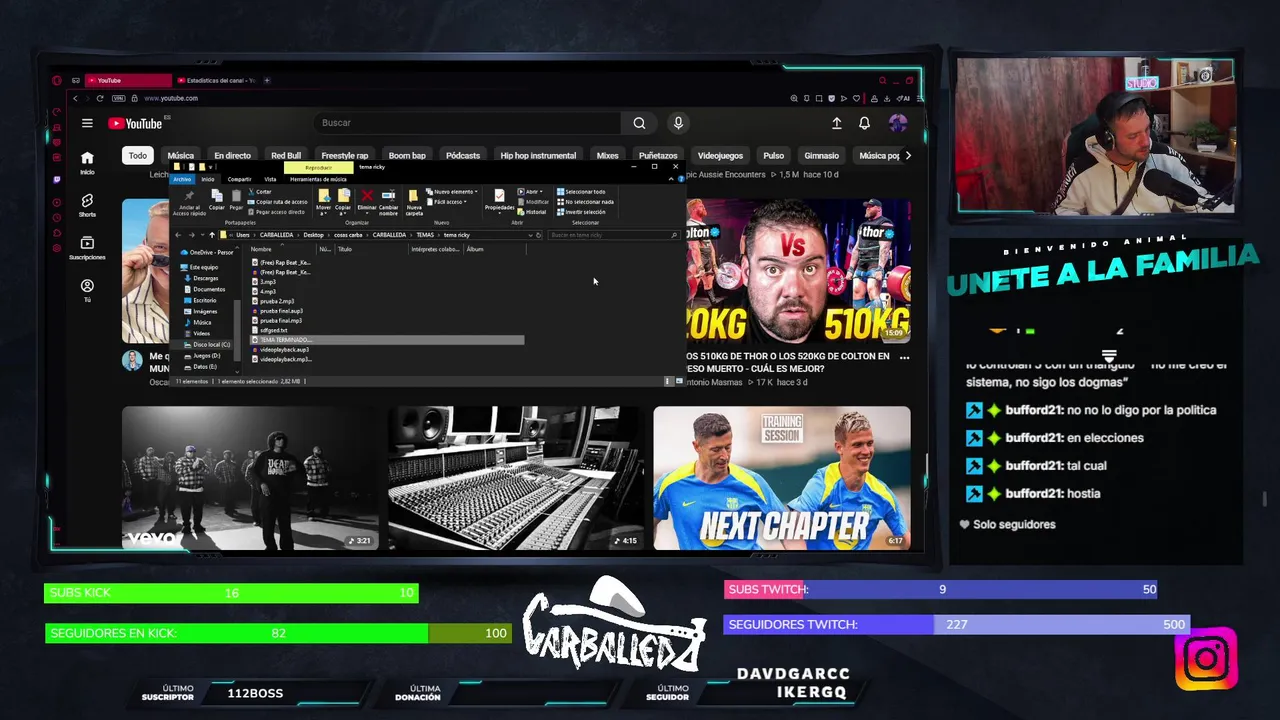The height and width of the screenshot is (720, 1280).
Task: Click the Subs Kick progress bar
Action: (231, 593)
